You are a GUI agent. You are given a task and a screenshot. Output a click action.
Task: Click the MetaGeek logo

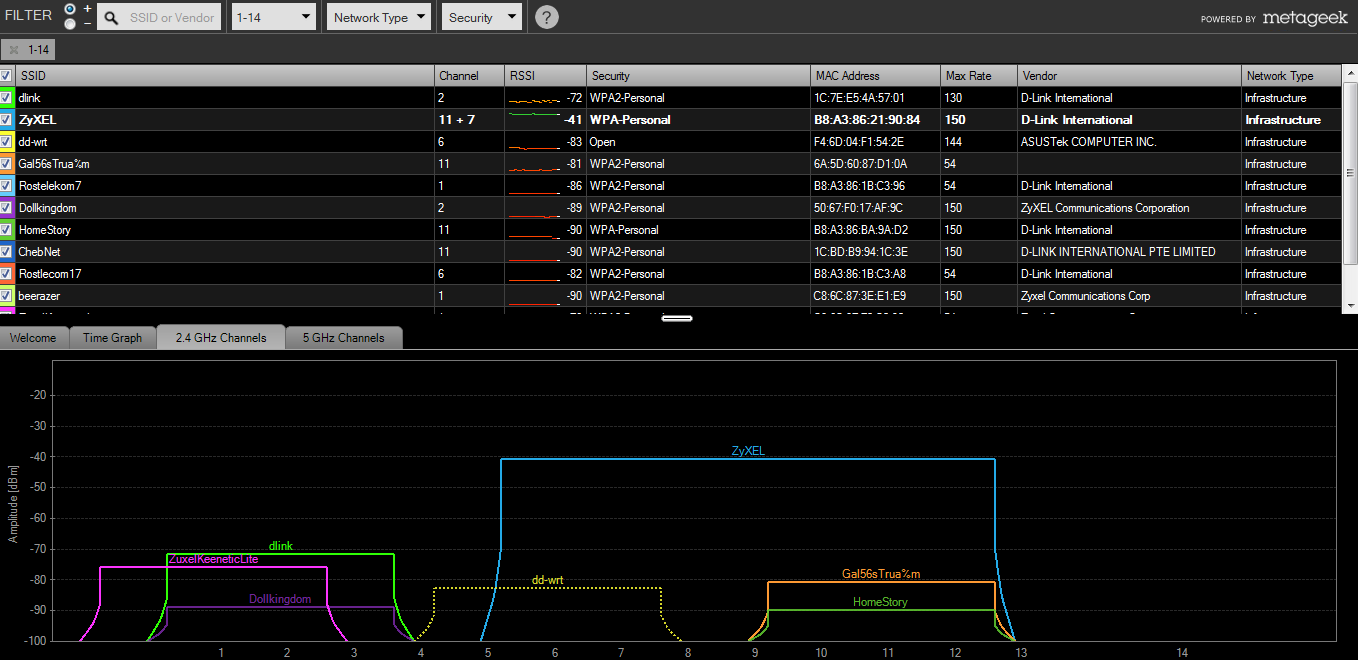(x=1304, y=18)
